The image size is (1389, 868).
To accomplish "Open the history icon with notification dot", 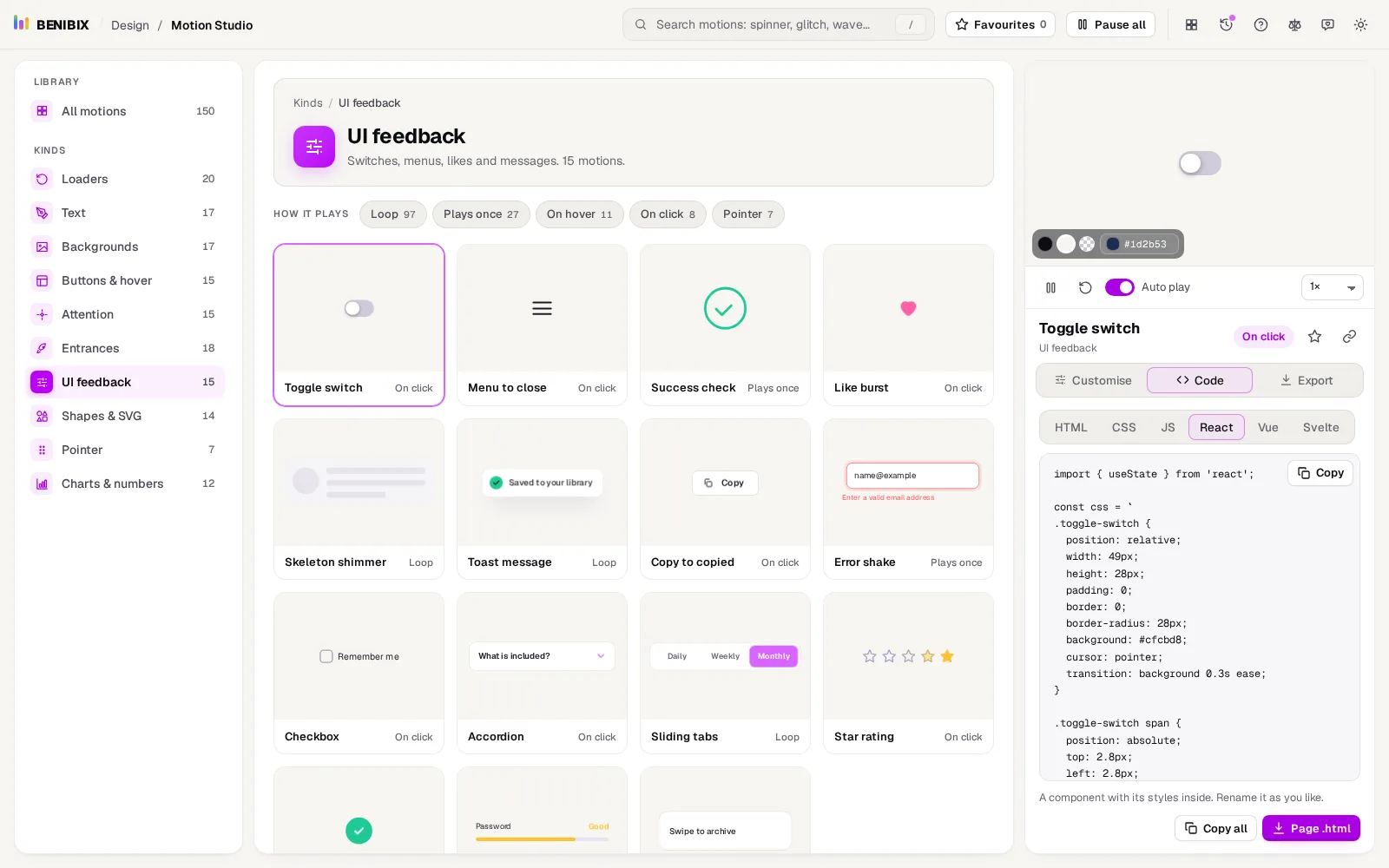I will coord(1226,24).
